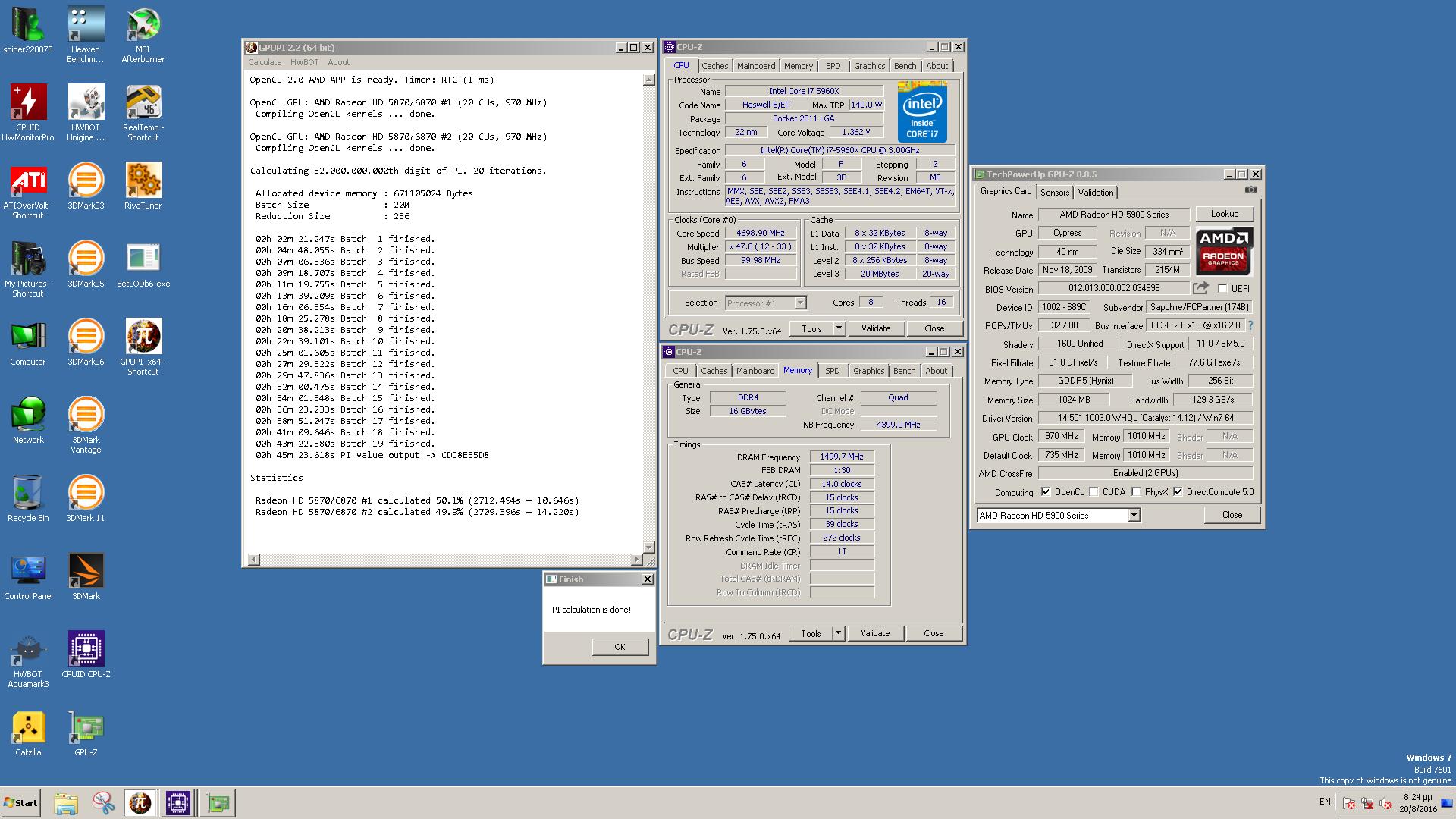Open Network desktop icon
Screen dimensions: 1456x819
(x=28, y=421)
